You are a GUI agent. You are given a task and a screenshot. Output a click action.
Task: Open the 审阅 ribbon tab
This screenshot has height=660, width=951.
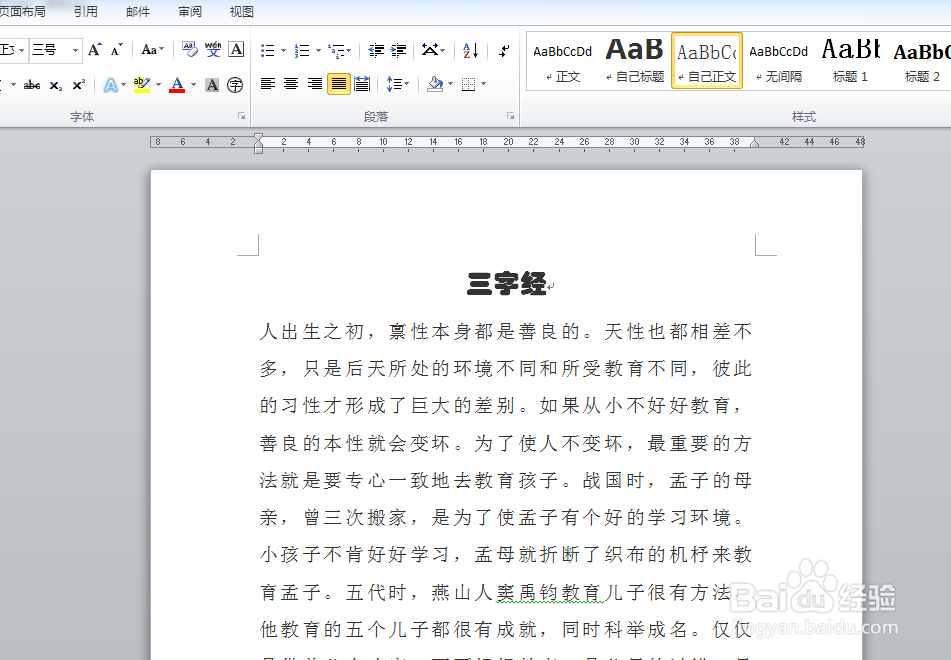click(190, 12)
